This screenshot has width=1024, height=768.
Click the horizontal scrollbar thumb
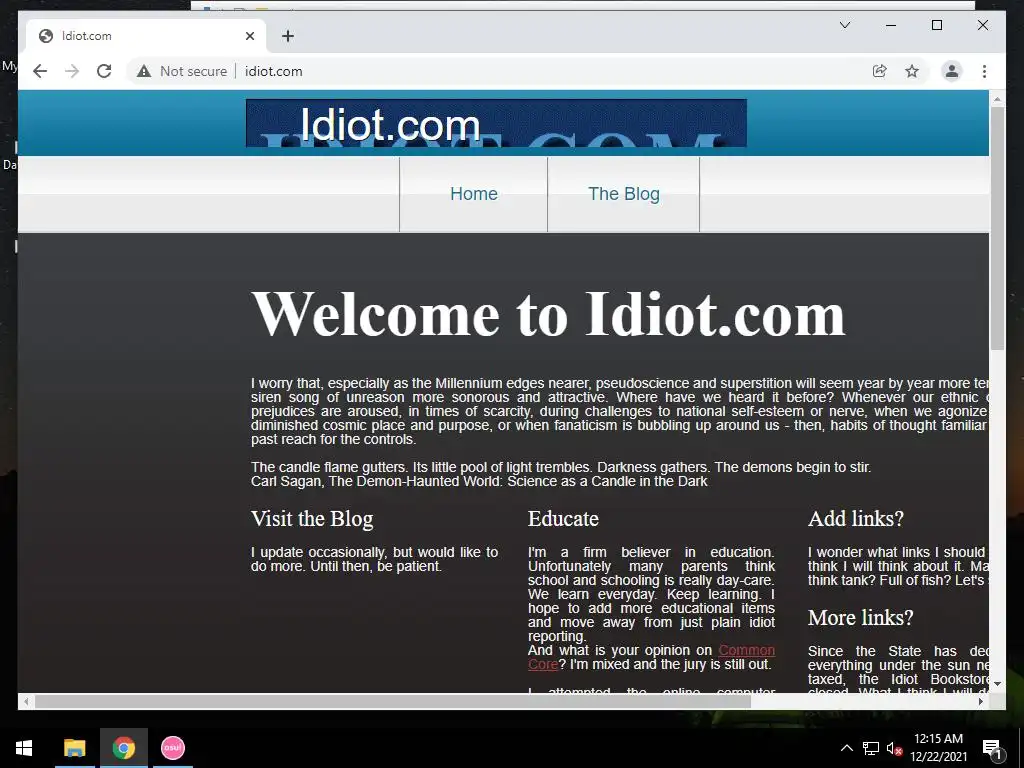pos(392,701)
